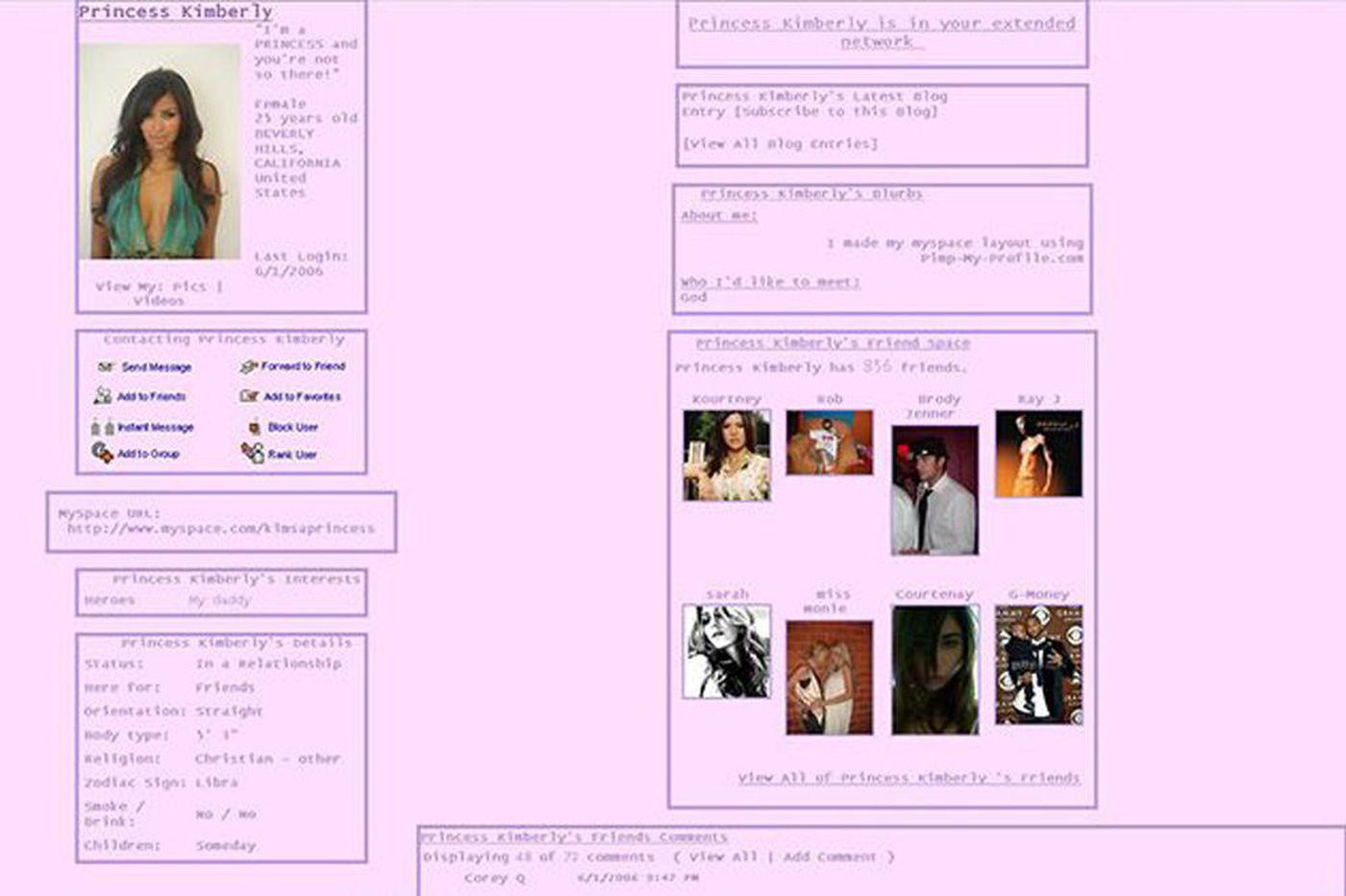Screen dimensions: 1346x896
Task: Click Subscribe to this Blog link
Action: point(836,112)
